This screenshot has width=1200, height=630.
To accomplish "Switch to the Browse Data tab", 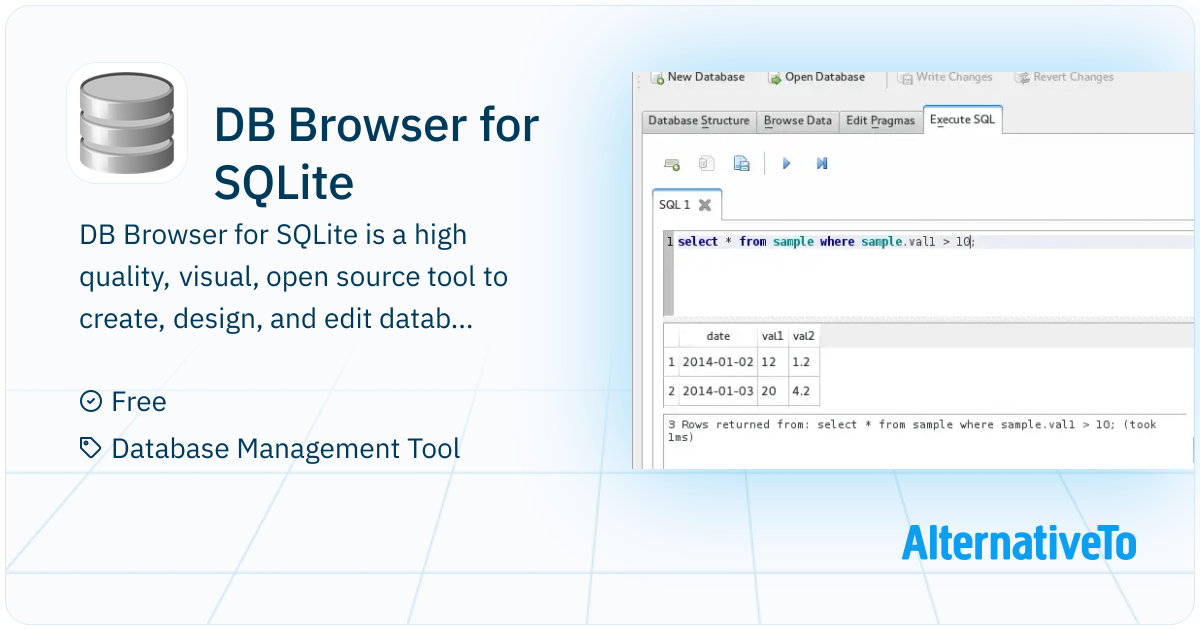I will coord(798,121).
